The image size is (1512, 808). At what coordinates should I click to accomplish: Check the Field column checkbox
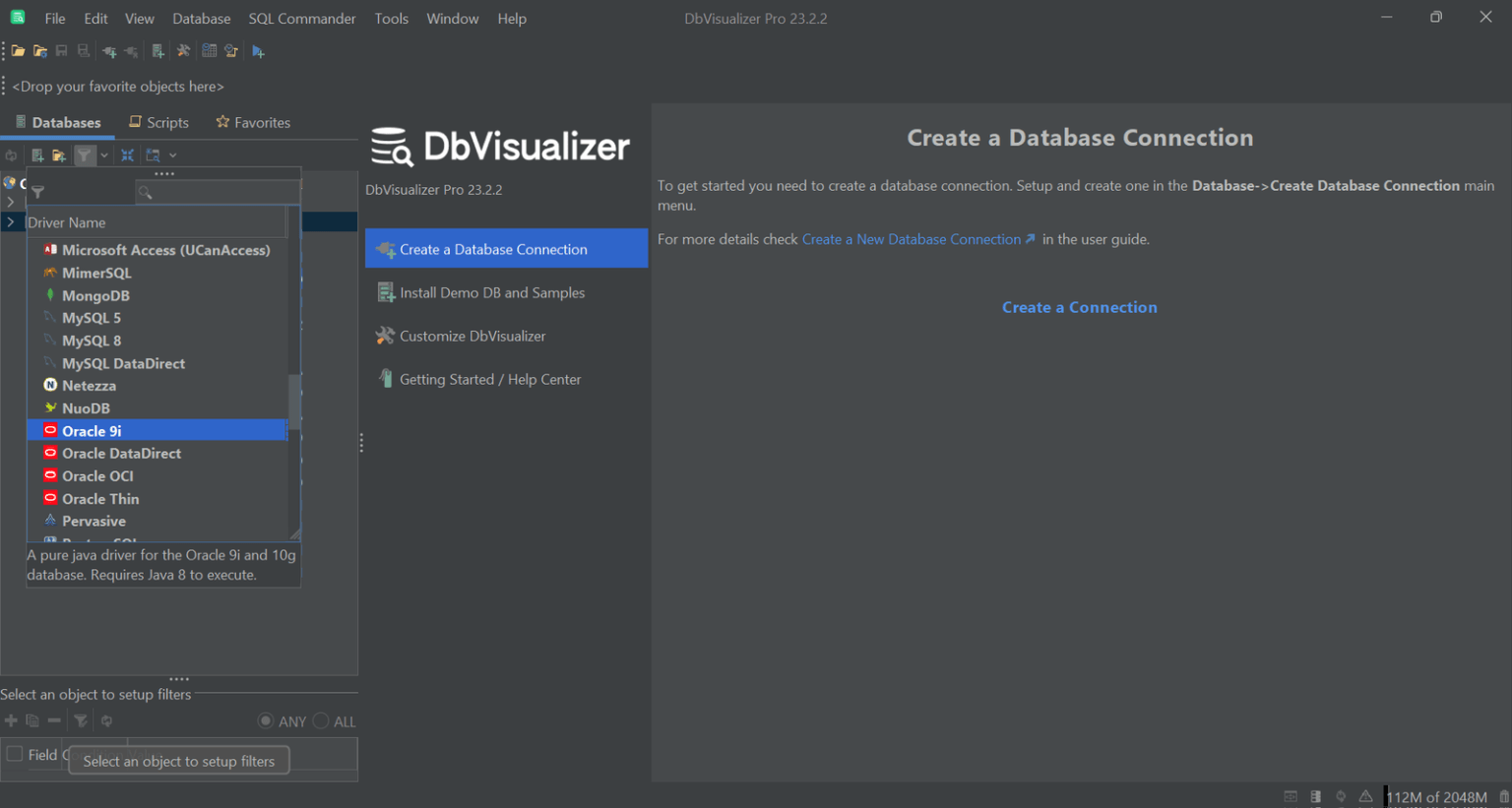pyautogui.click(x=15, y=754)
